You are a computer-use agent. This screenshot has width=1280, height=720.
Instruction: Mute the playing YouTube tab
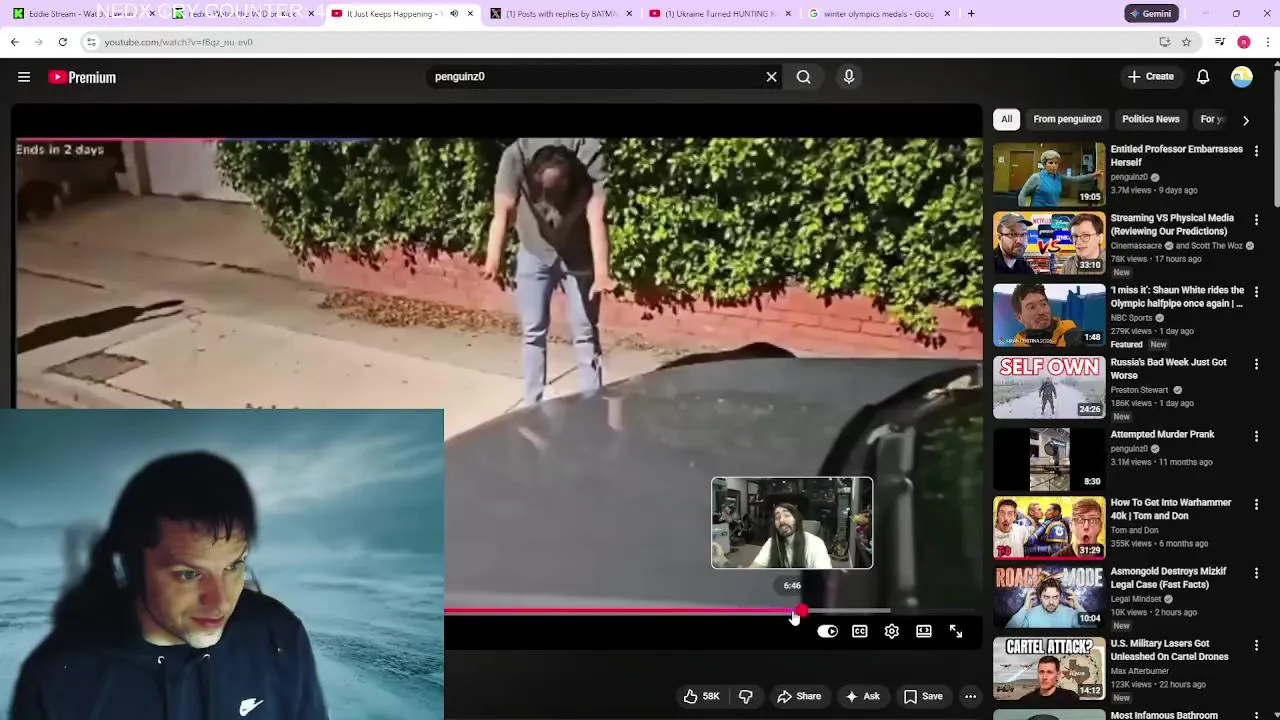tap(454, 14)
